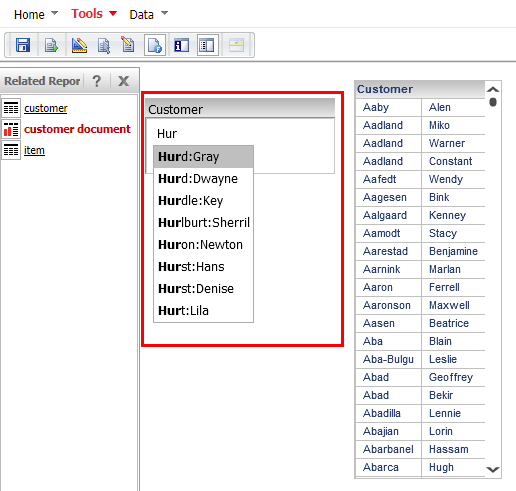Click the Customer list scrollbar thumb
The width and height of the screenshot is (516, 491).
coord(493,102)
